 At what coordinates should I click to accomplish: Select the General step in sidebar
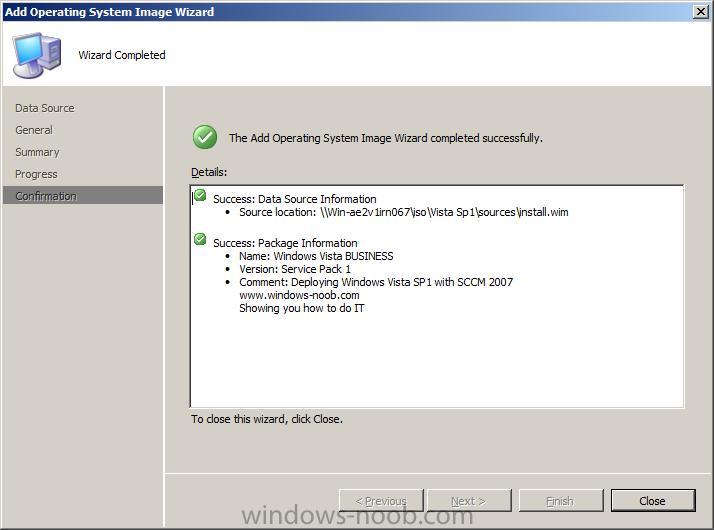tap(34, 130)
